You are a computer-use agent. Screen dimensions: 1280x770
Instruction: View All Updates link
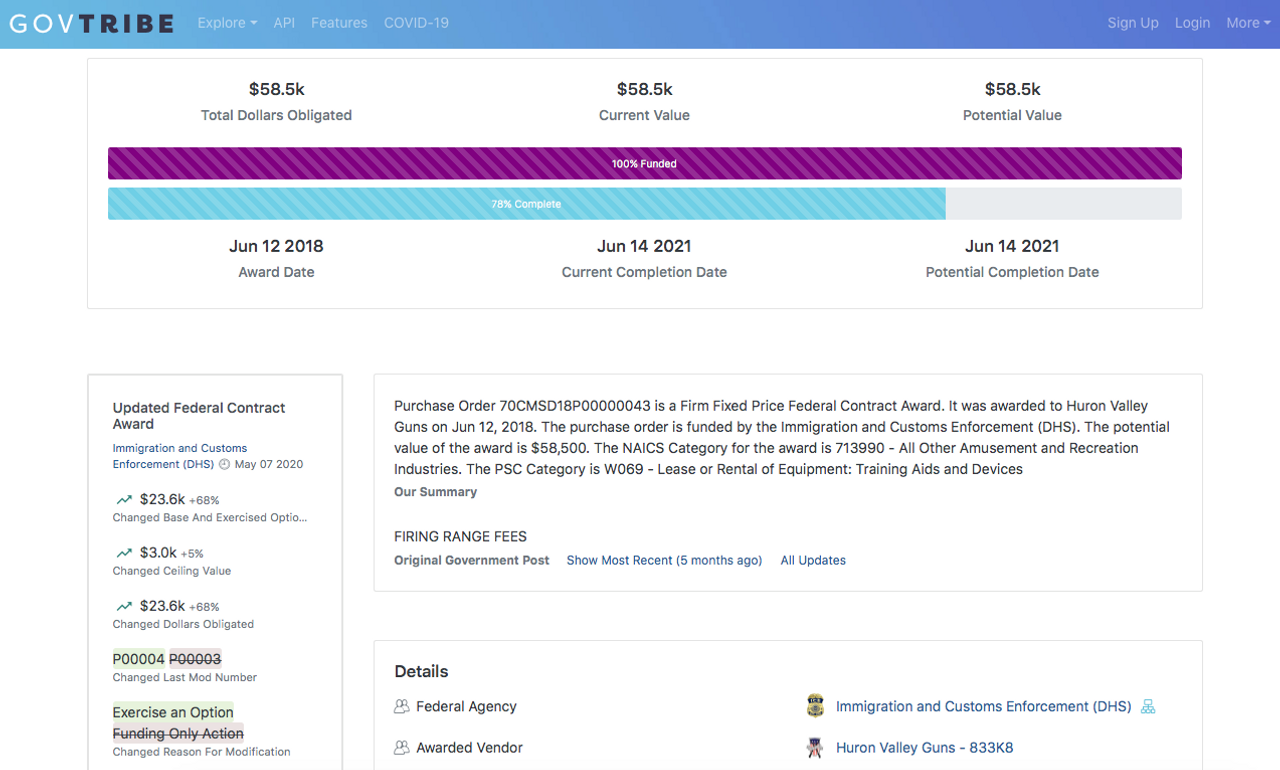(x=813, y=561)
